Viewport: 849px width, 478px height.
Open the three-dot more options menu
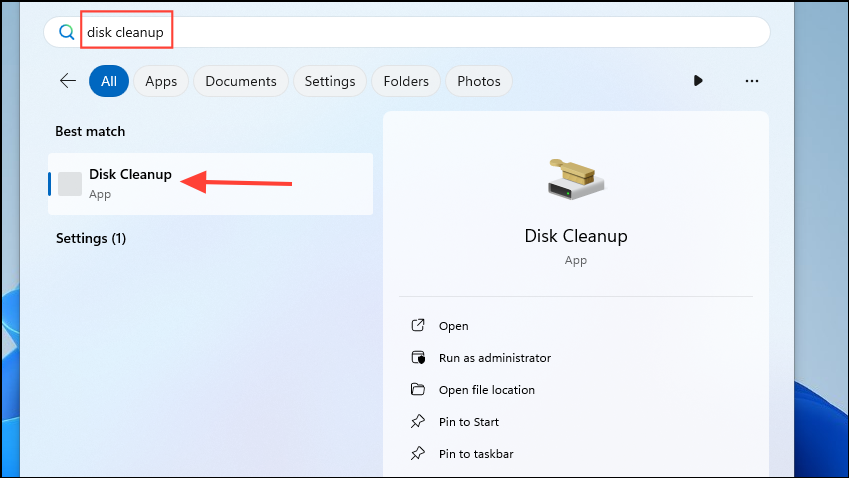point(752,81)
